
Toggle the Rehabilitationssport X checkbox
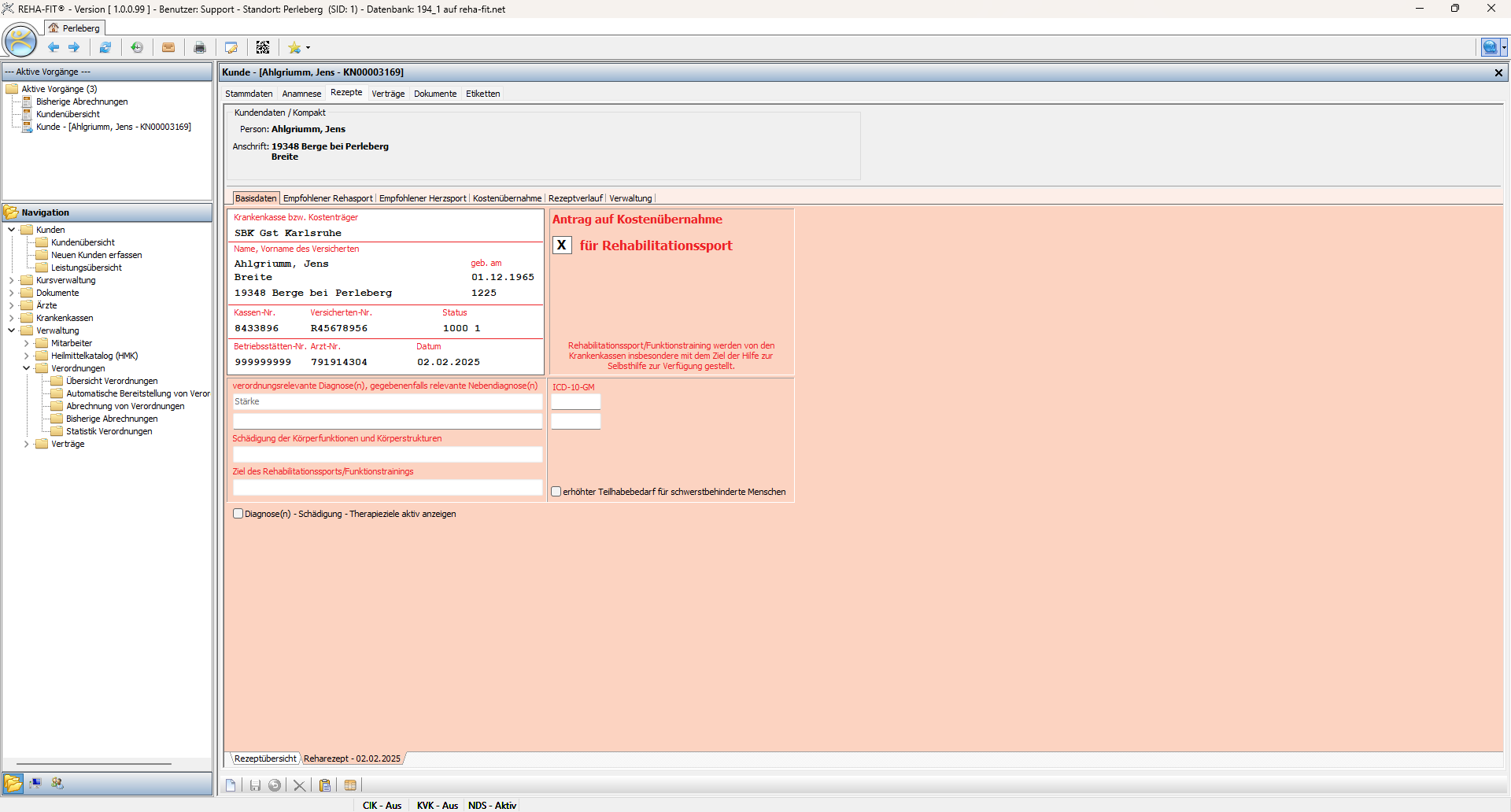[562, 245]
